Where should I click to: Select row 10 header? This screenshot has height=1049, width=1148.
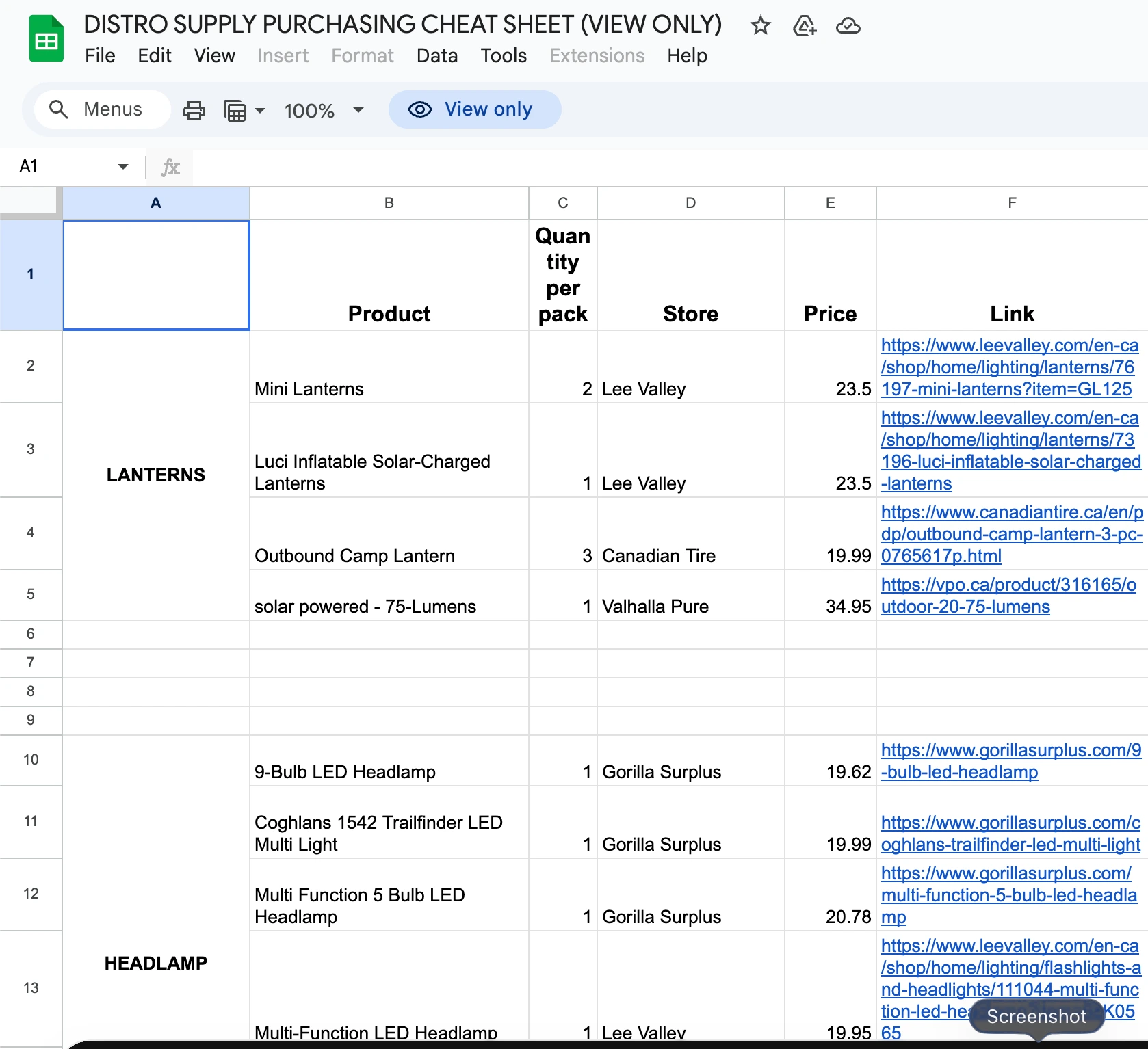tap(31, 760)
